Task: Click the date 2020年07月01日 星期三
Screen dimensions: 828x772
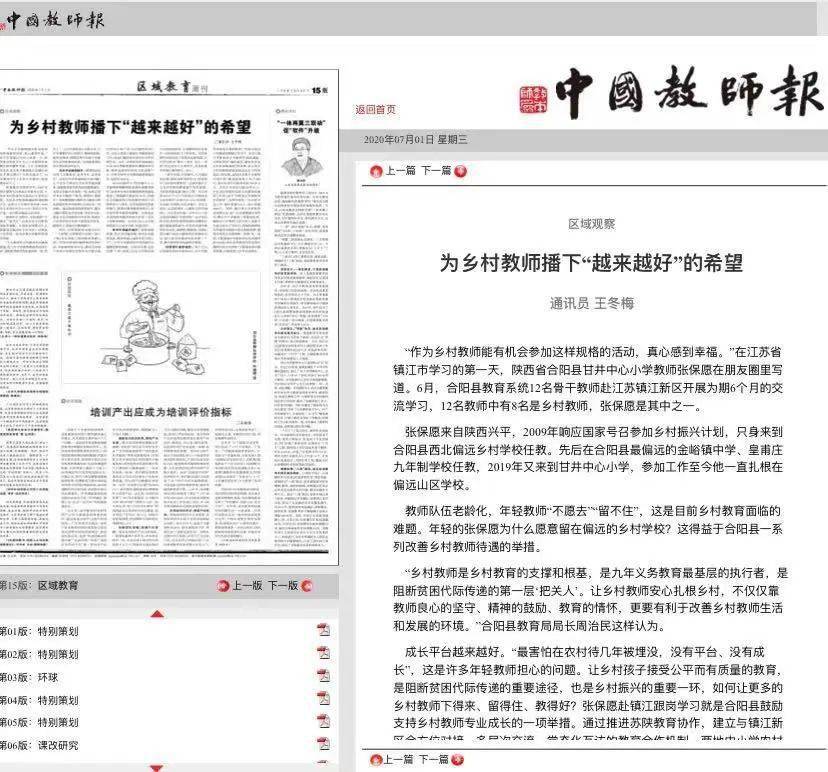Action: click(x=415, y=139)
